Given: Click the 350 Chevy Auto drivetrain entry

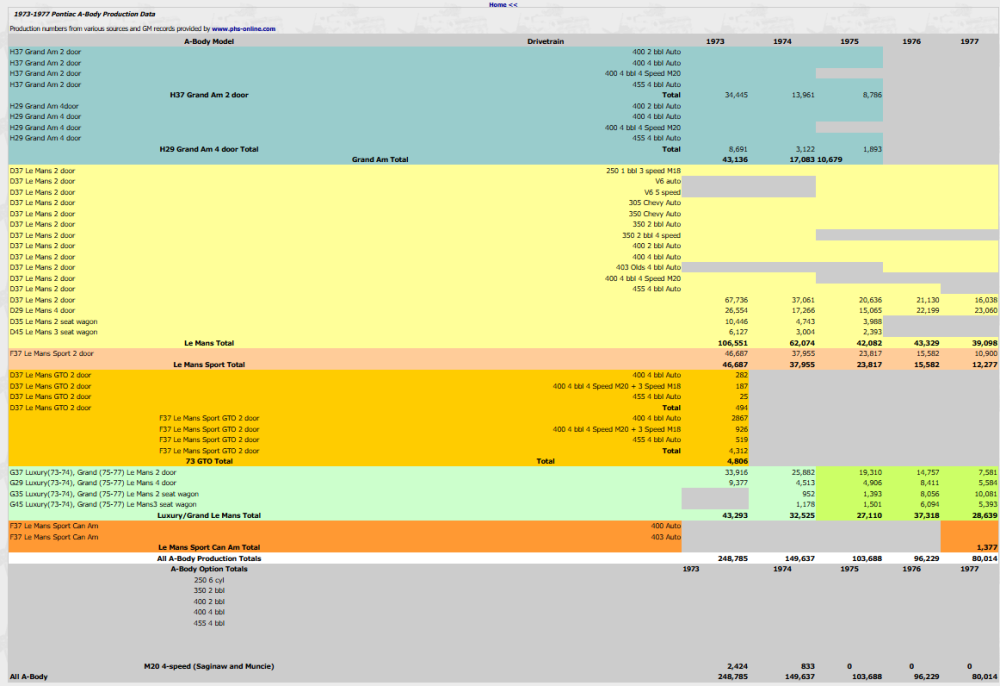Looking at the screenshot, I should [654, 214].
